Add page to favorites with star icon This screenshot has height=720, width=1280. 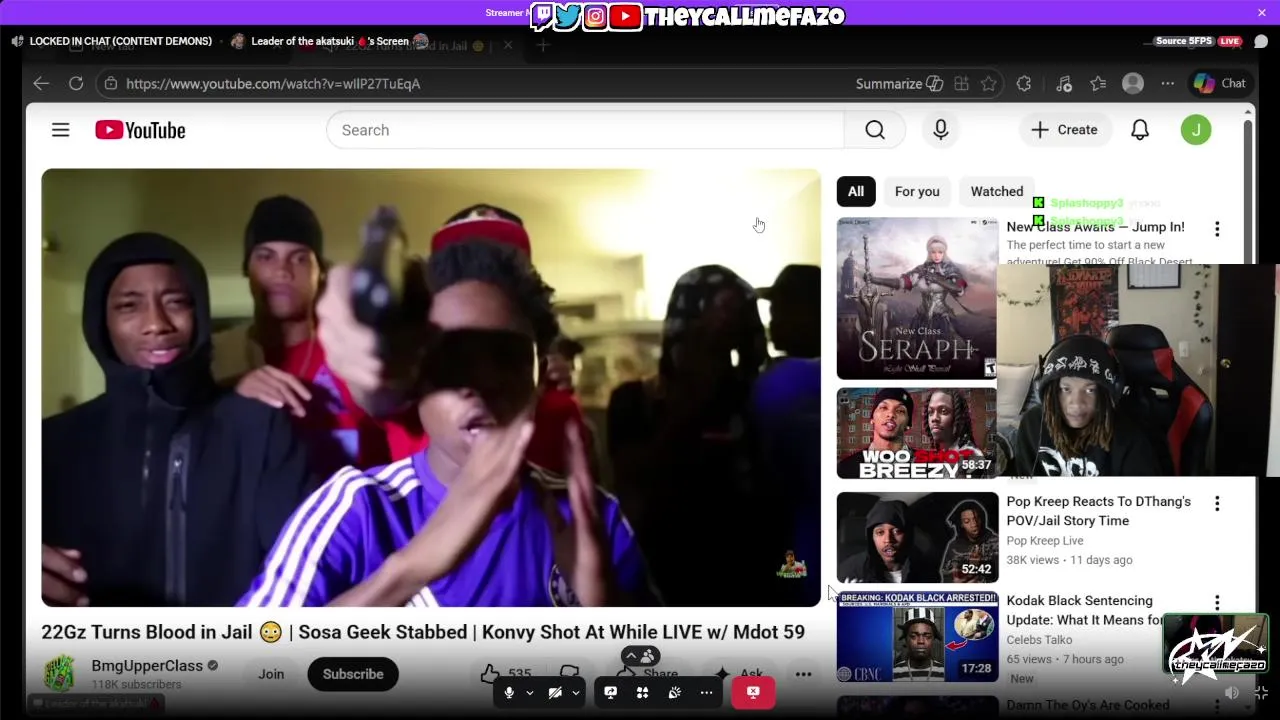(989, 84)
